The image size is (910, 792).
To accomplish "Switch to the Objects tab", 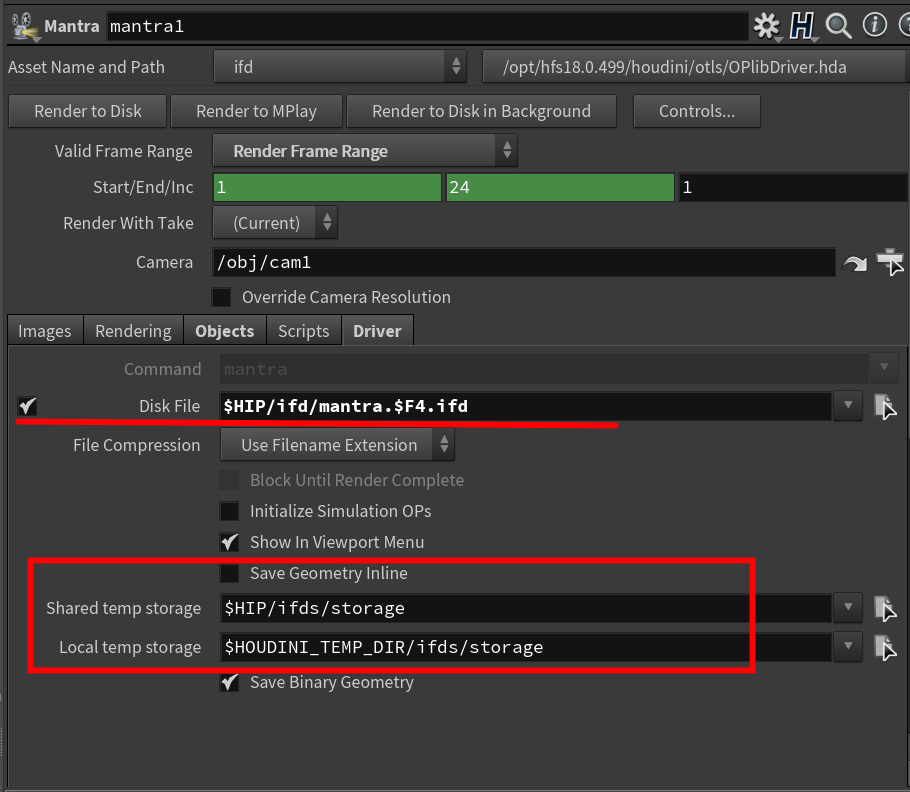I will [225, 331].
